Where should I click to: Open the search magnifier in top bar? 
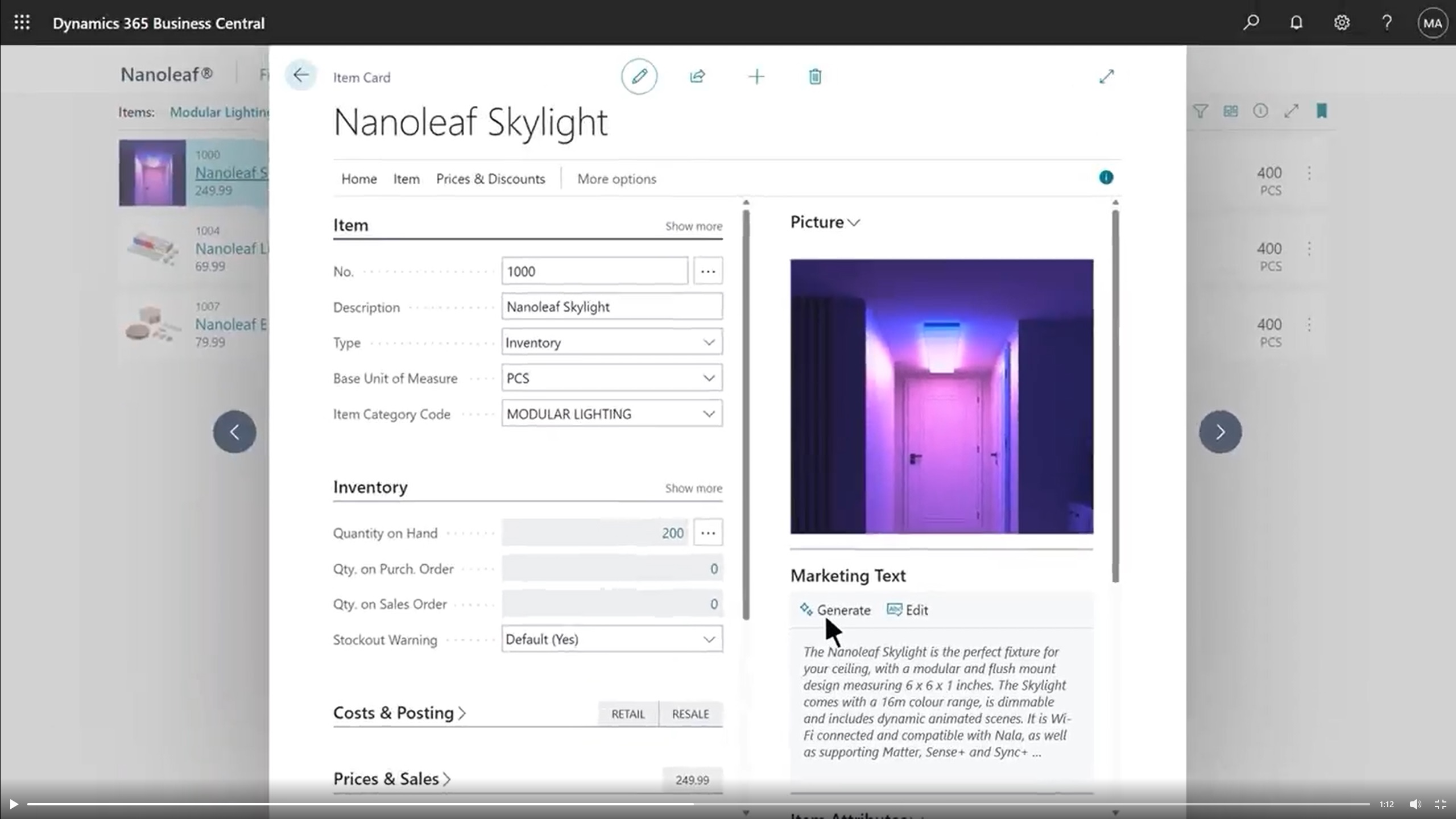tap(1251, 23)
